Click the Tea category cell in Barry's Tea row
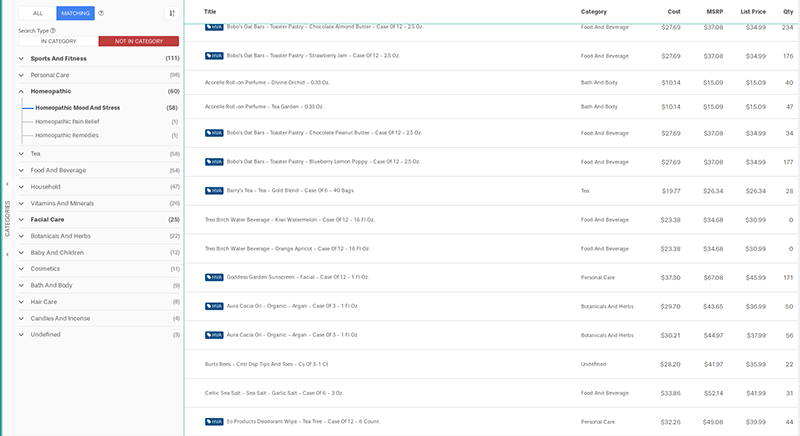Viewport: 800px width, 436px height. pos(585,191)
